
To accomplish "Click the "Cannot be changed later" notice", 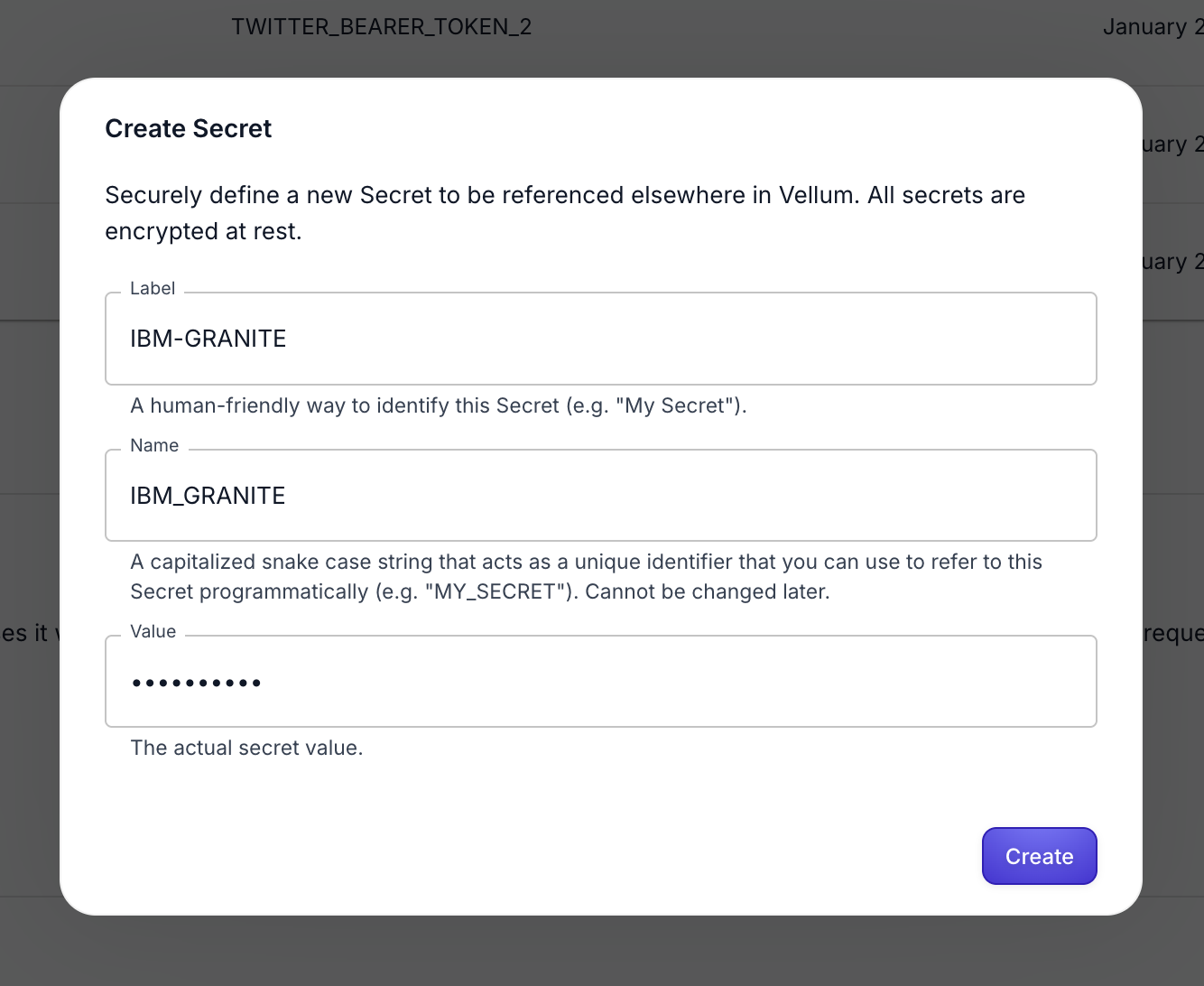I will point(708,592).
